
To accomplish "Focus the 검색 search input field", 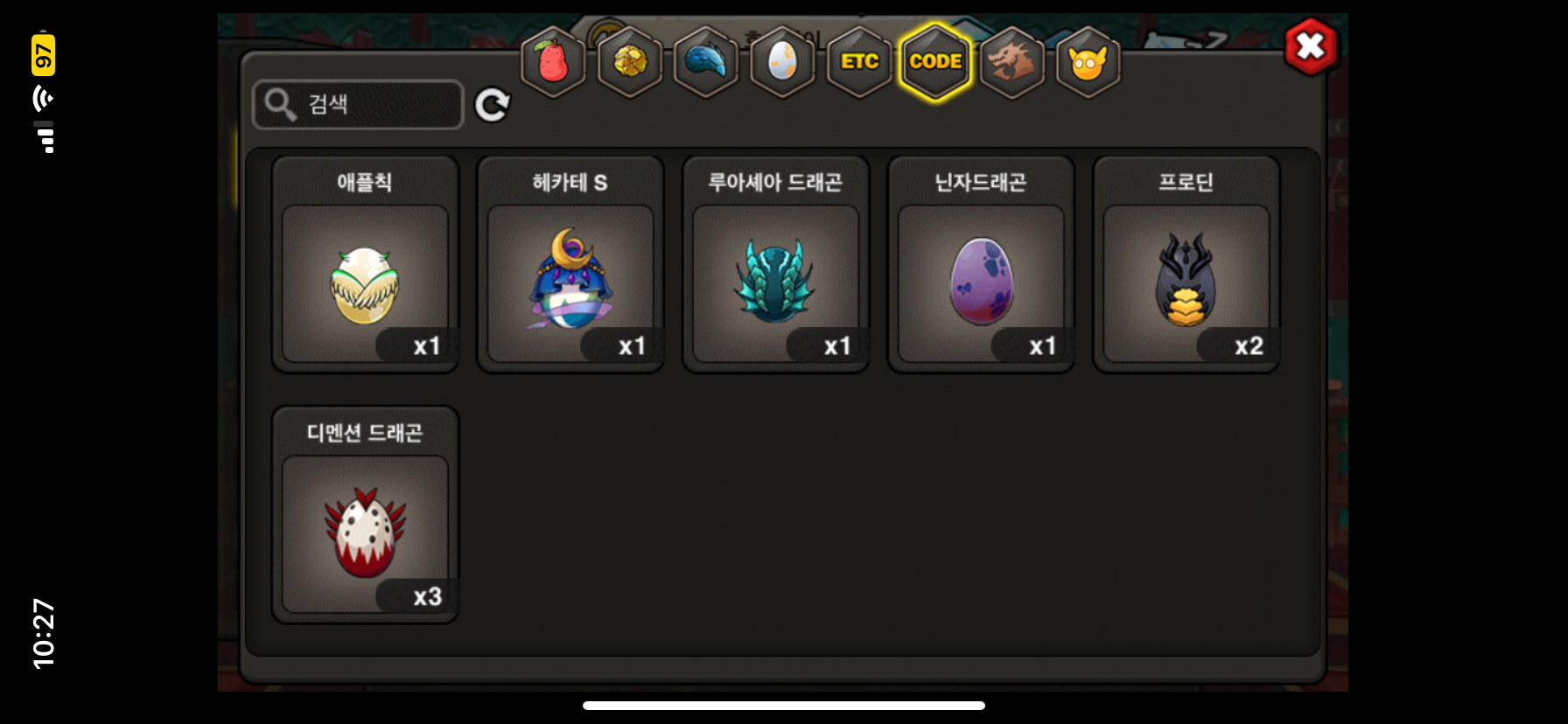I will pyautogui.click(x=358, y=105).
